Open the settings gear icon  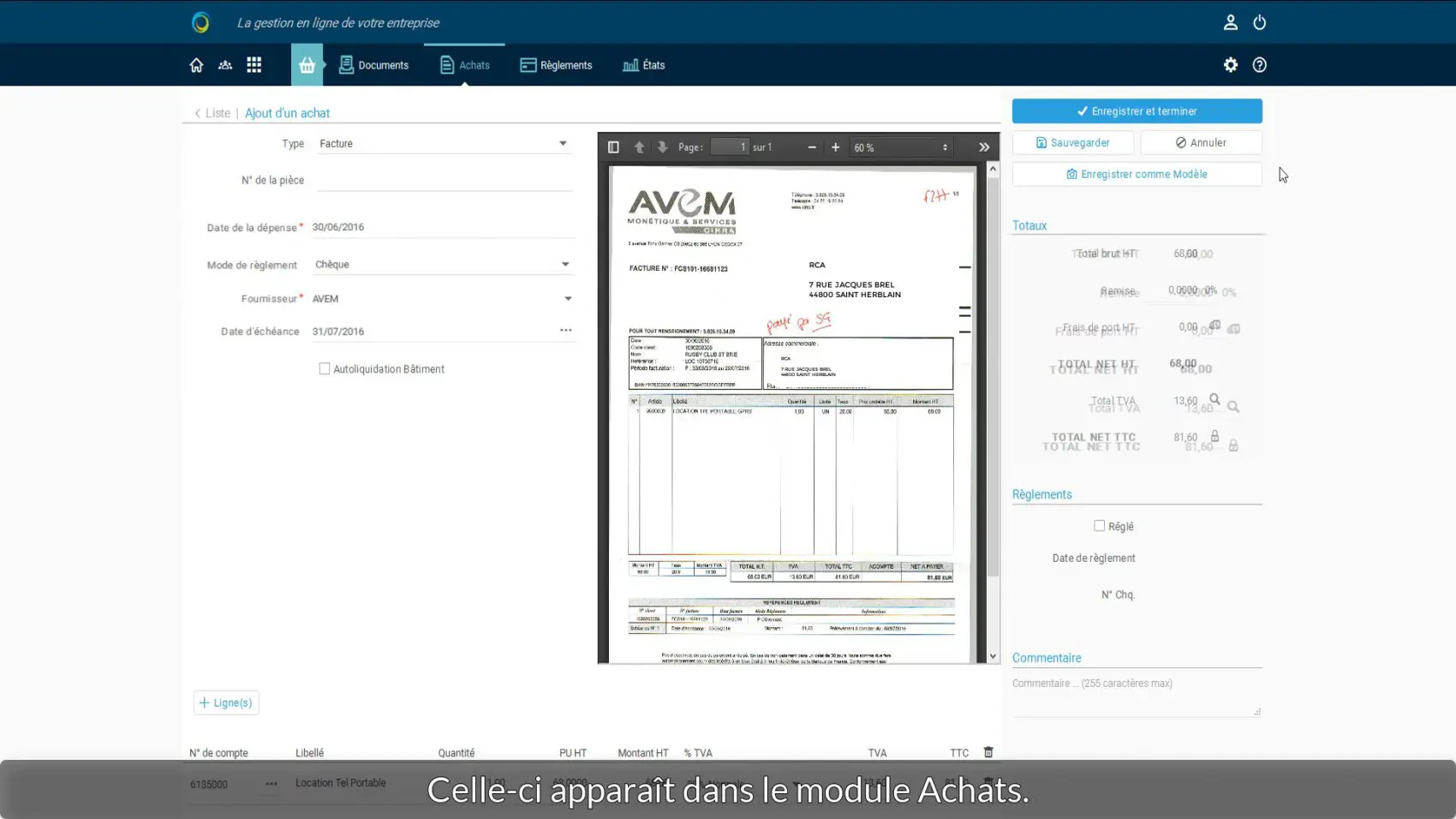(x=1231, y=65)
